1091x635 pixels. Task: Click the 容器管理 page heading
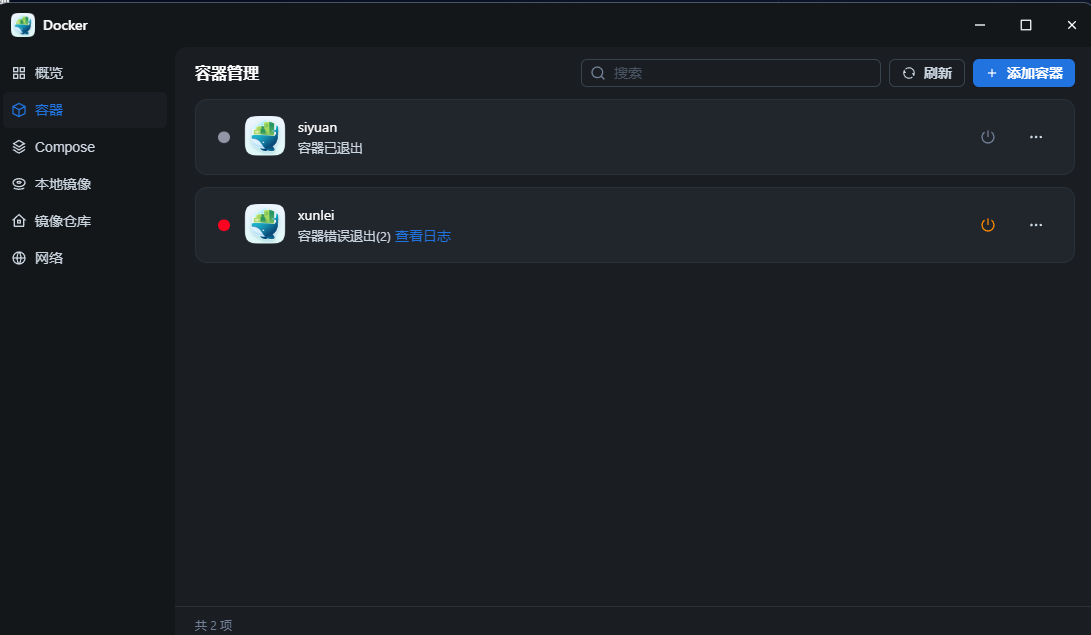coord(227,73)
